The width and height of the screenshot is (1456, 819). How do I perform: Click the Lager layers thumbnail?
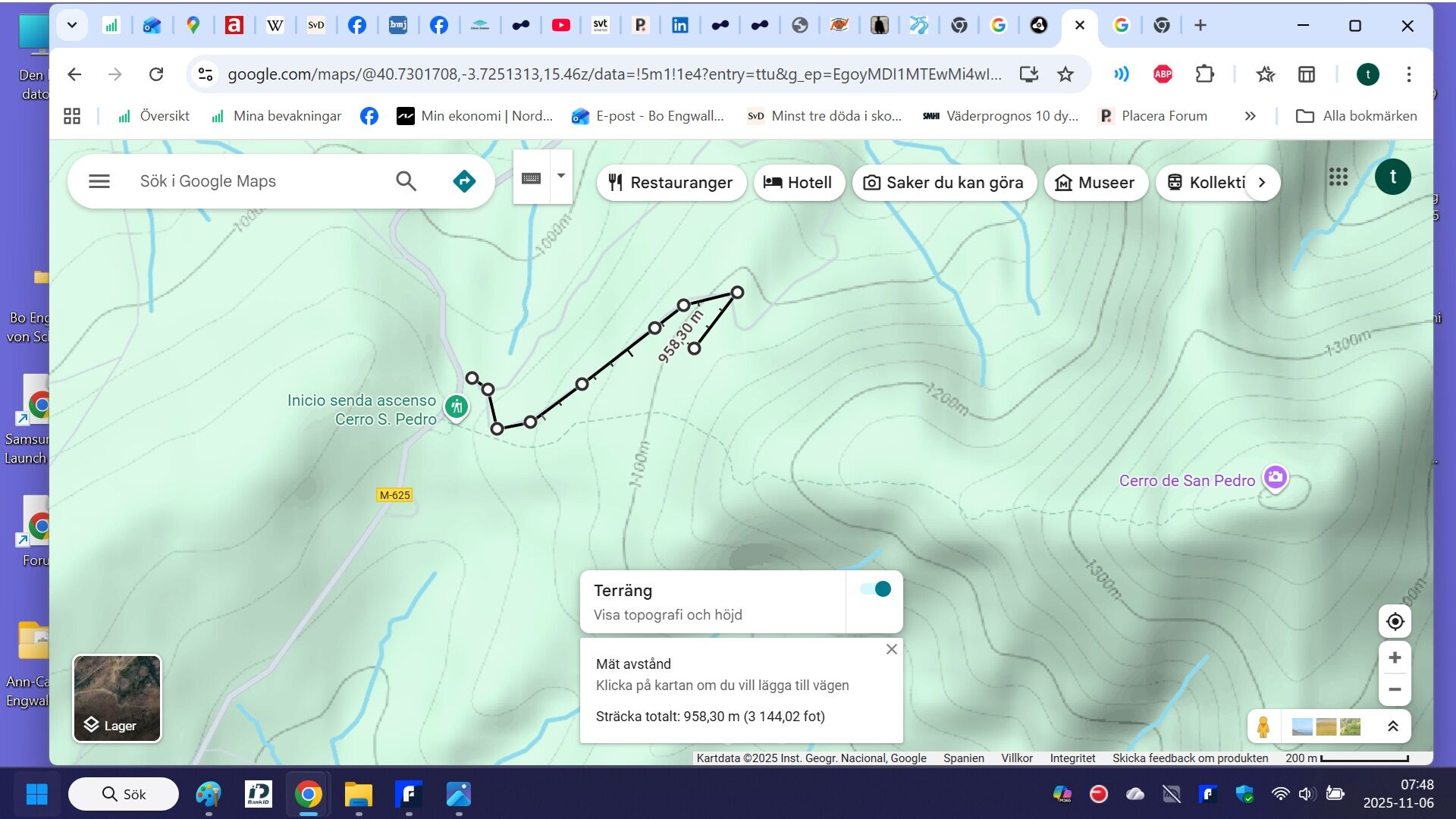click(117, 698)
